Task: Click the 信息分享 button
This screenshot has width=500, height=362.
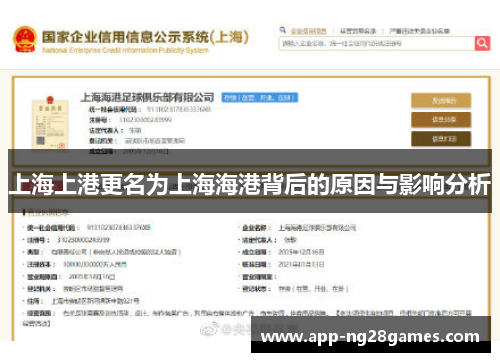Action: tap(441, 120)
